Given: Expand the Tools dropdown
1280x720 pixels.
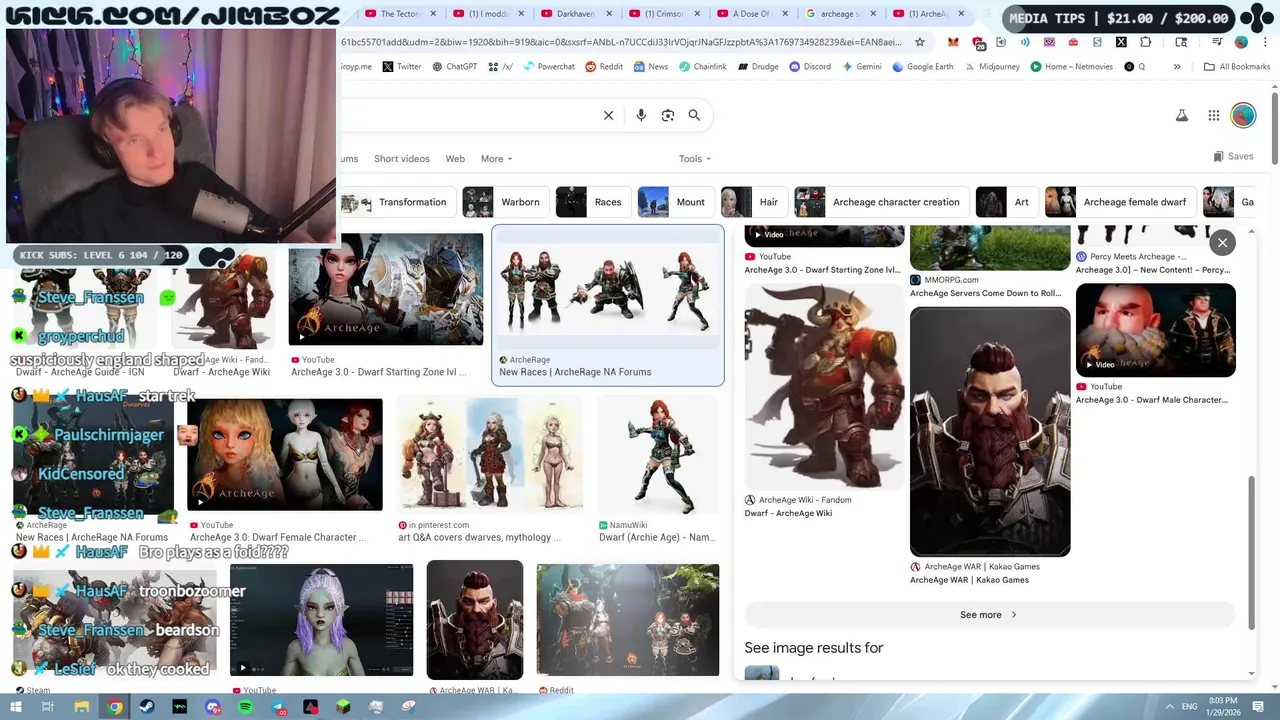Looking at the screenshot, I should [x=695, y=159].
